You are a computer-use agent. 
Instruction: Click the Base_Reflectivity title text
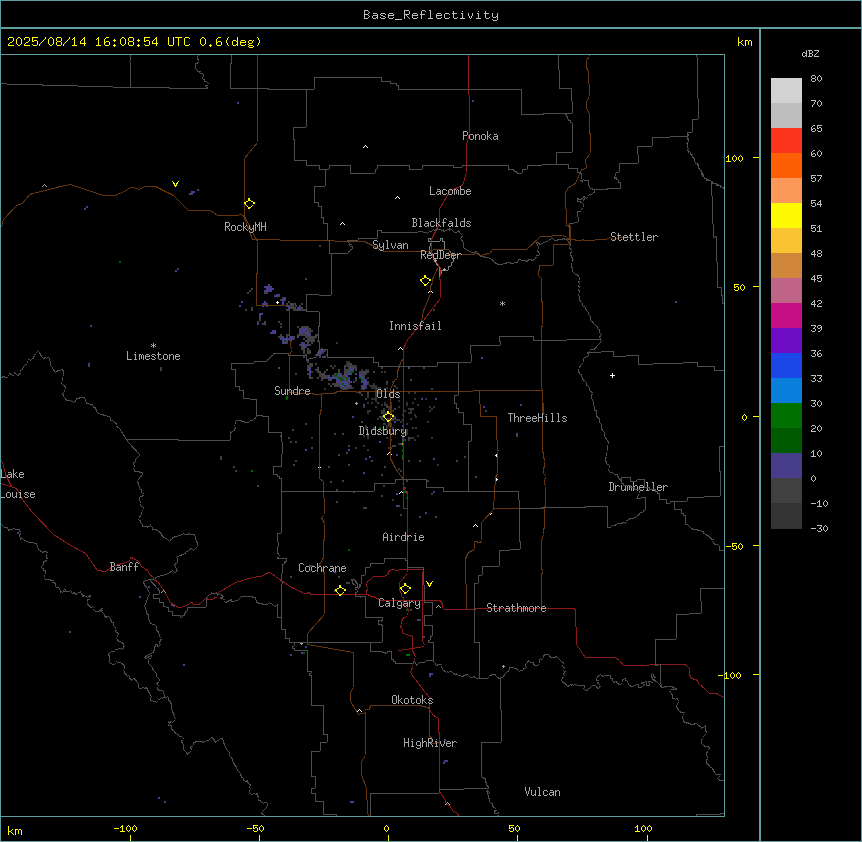point(431,15)
